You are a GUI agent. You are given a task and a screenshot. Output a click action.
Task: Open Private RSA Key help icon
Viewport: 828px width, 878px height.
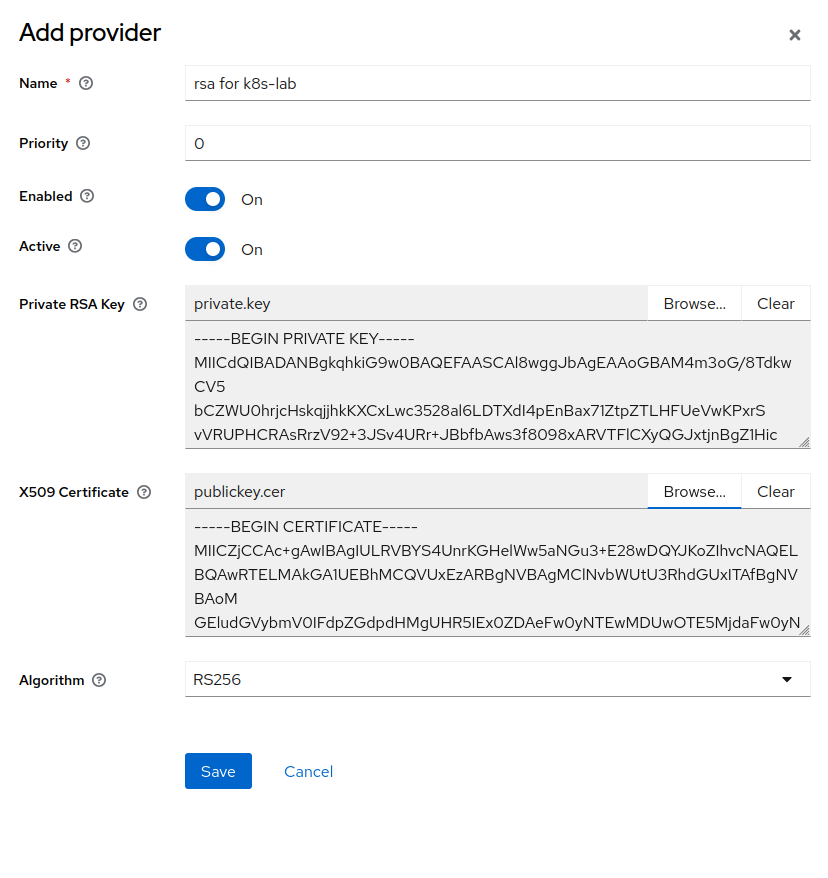coord(140,304)
